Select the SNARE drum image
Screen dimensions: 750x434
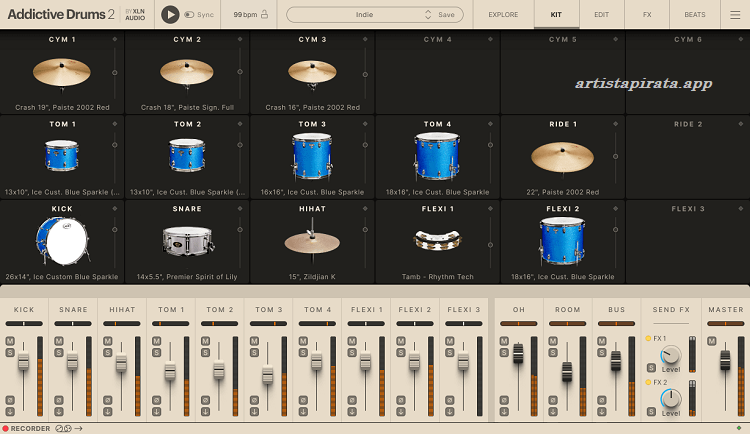[188, 240]
